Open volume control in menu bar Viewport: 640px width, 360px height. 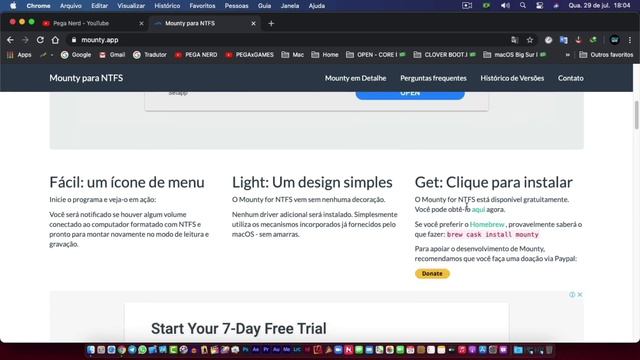click(x=505, y=6)
